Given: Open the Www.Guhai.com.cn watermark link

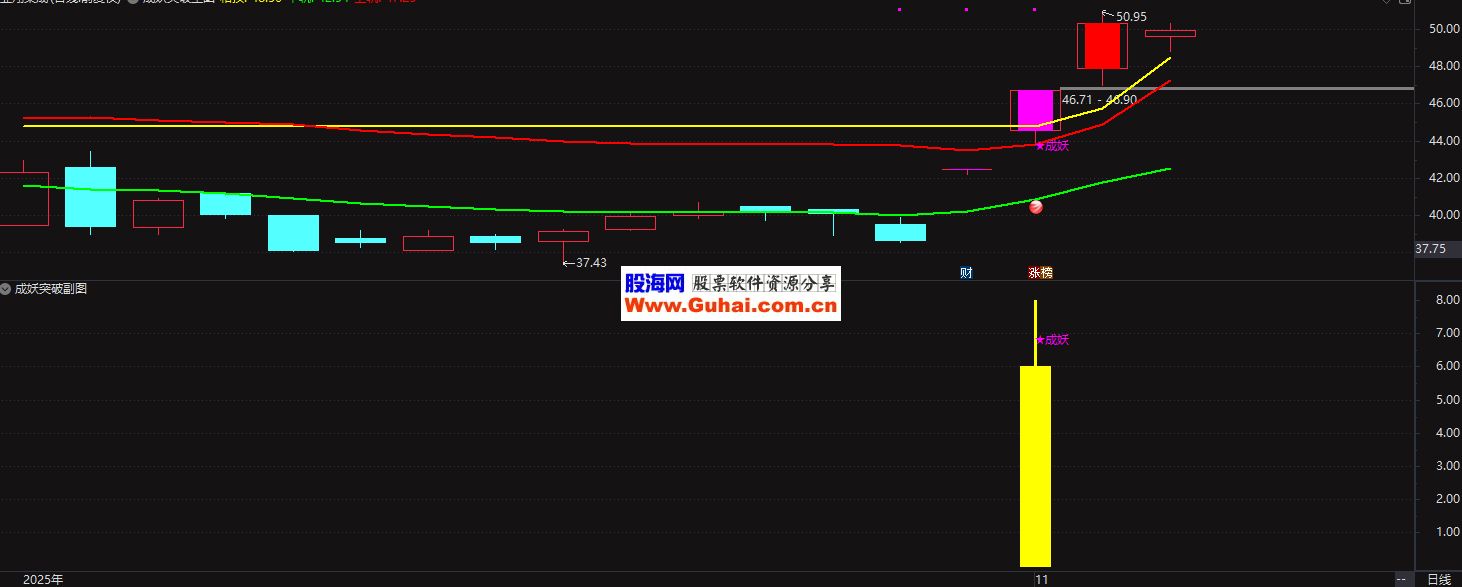Looking at the screenshot, I should coord(730,306).
